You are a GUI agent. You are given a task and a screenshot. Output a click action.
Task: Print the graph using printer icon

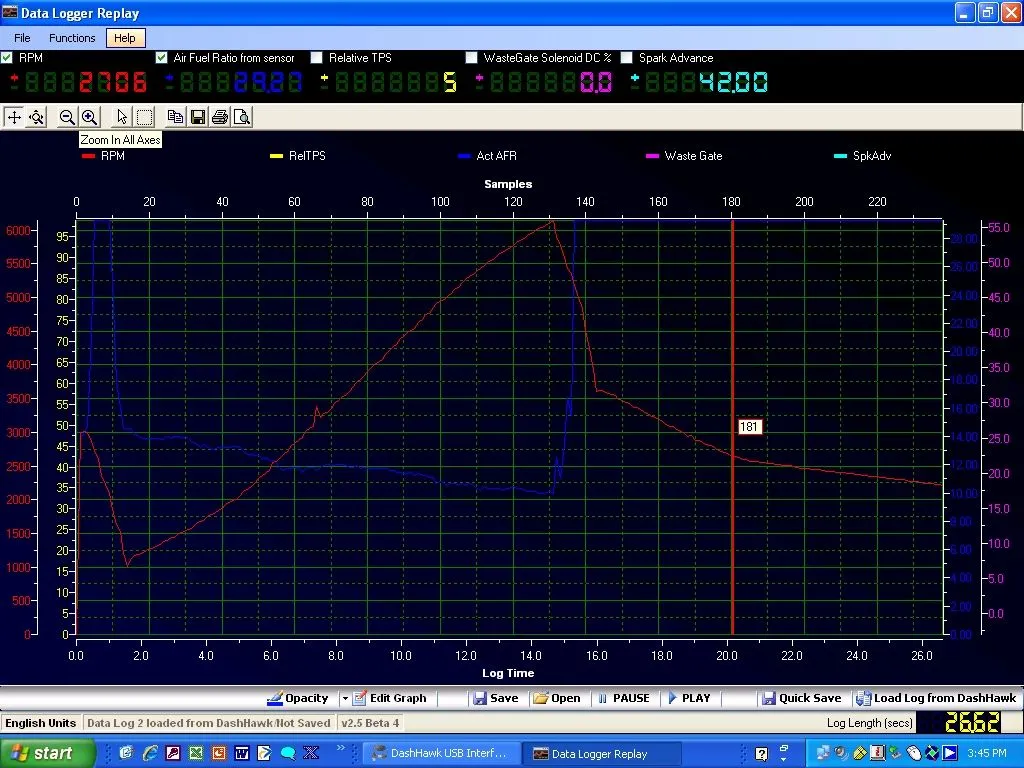point(220,117)
